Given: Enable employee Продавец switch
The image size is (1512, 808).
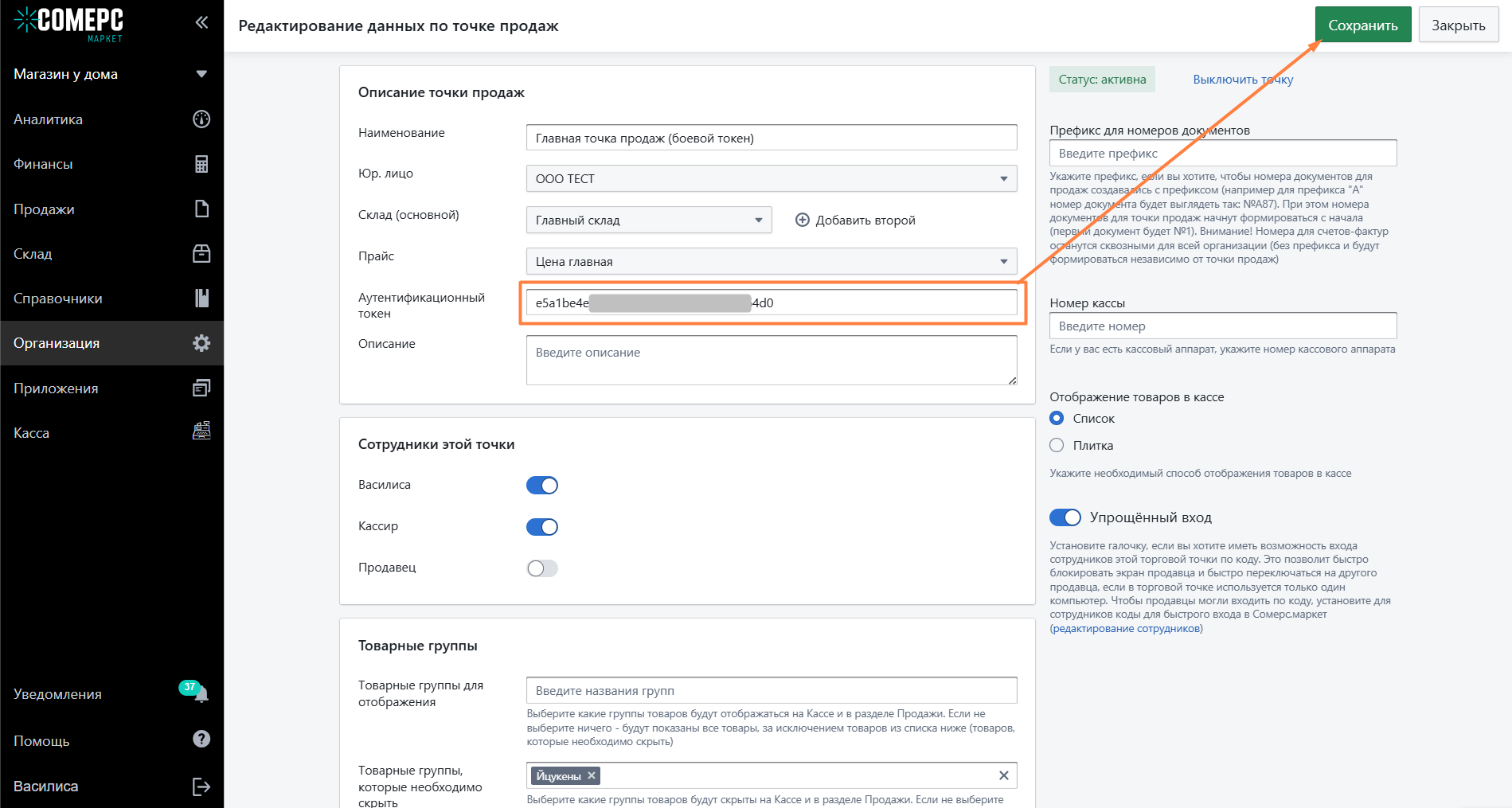Looking at the screenshot, I should (542, 568).
